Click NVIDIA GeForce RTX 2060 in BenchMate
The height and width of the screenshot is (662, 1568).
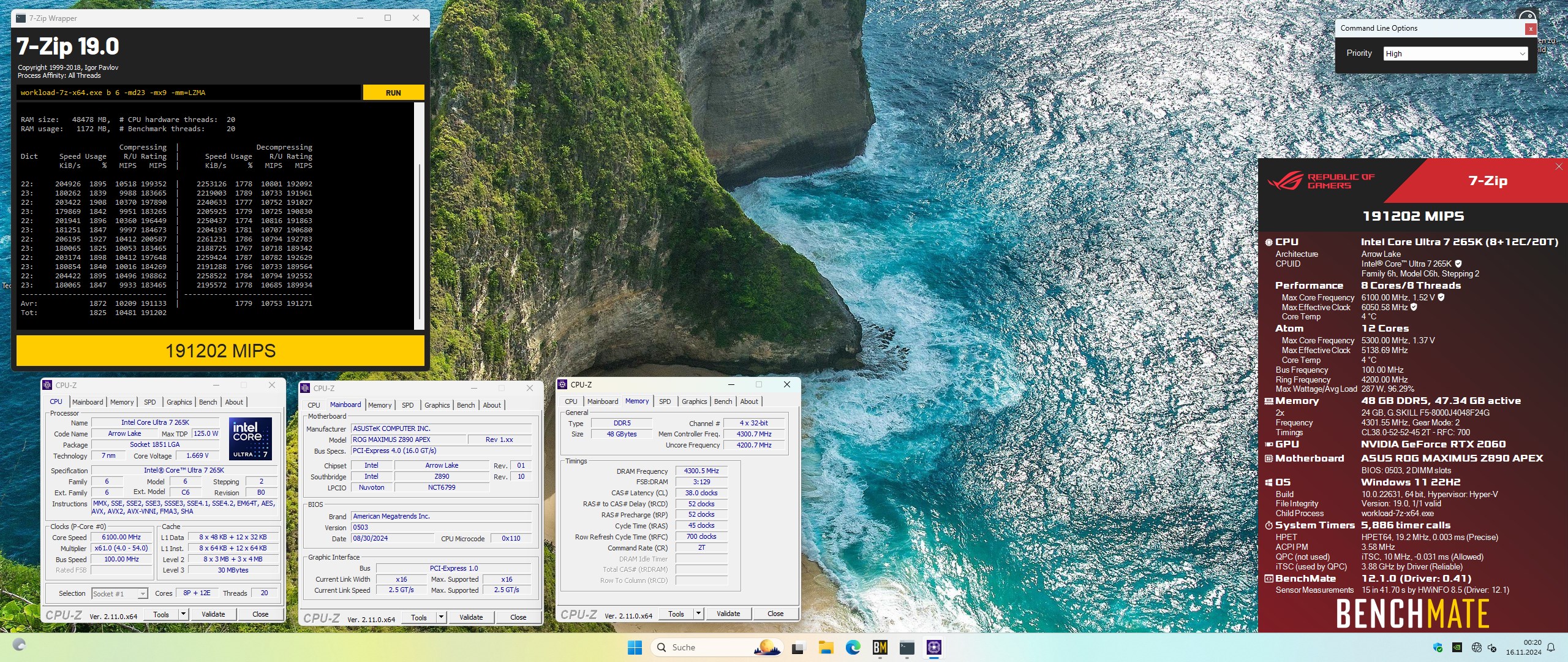1433,444
